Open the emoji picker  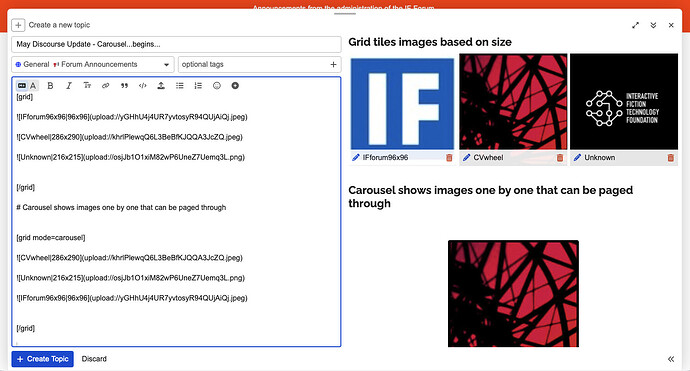pyautogui.click(x=217, y=86)
